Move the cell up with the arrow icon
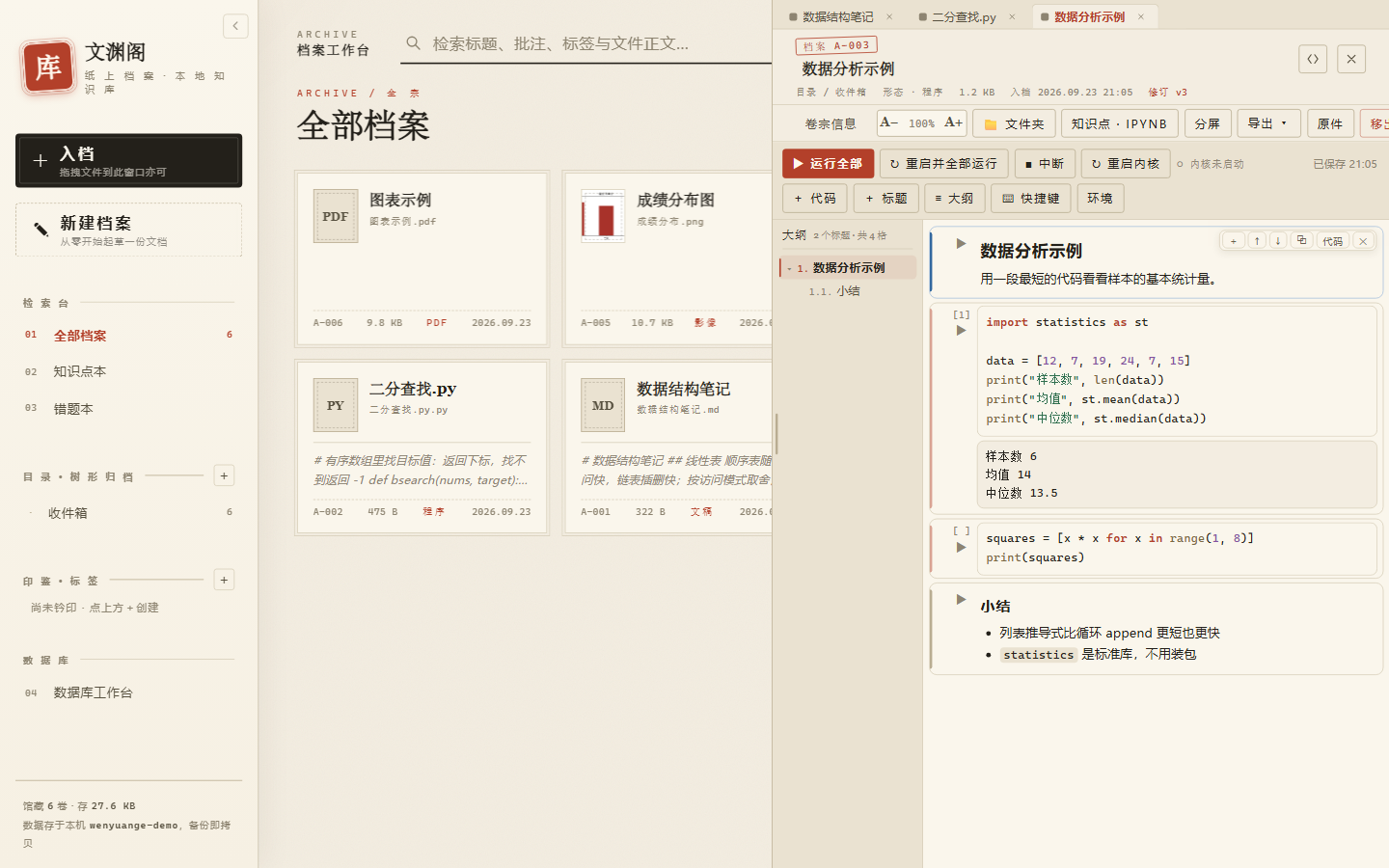 click(x=1257, y=241)
